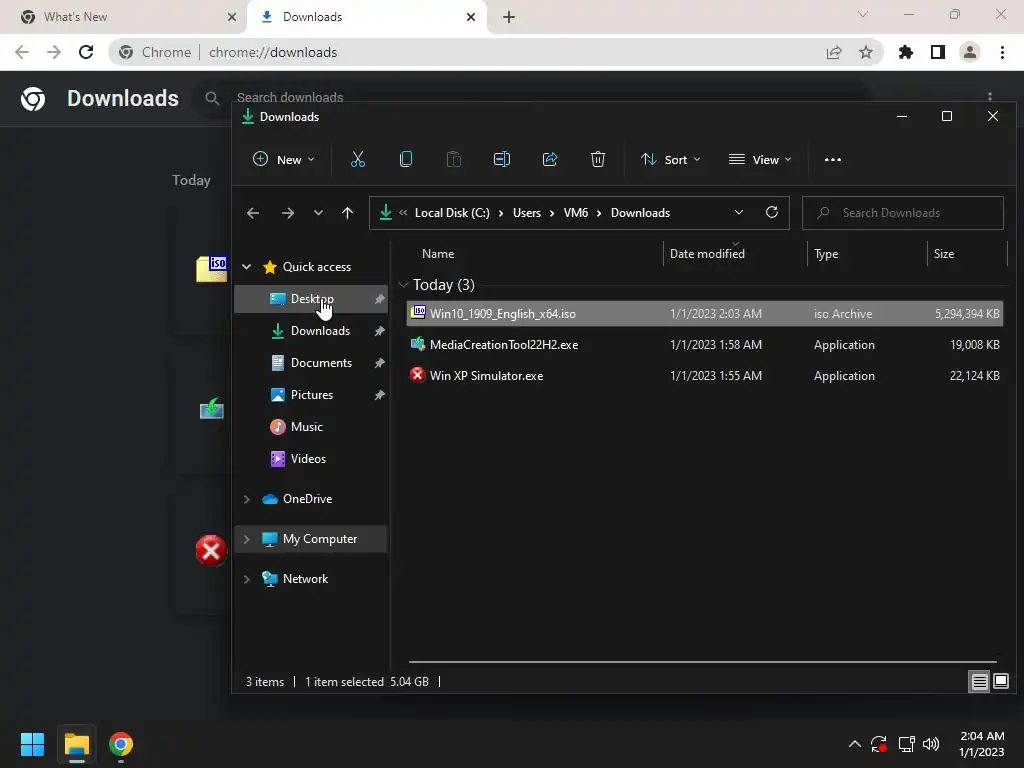Click Google Chrome icon on taskbar

121,744
